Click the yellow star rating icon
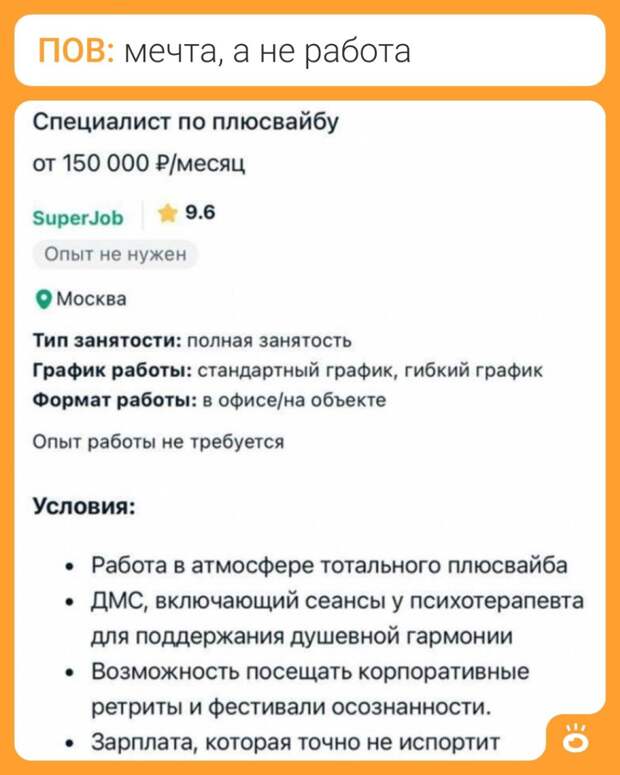620x775 pixels. click(168, 214)
